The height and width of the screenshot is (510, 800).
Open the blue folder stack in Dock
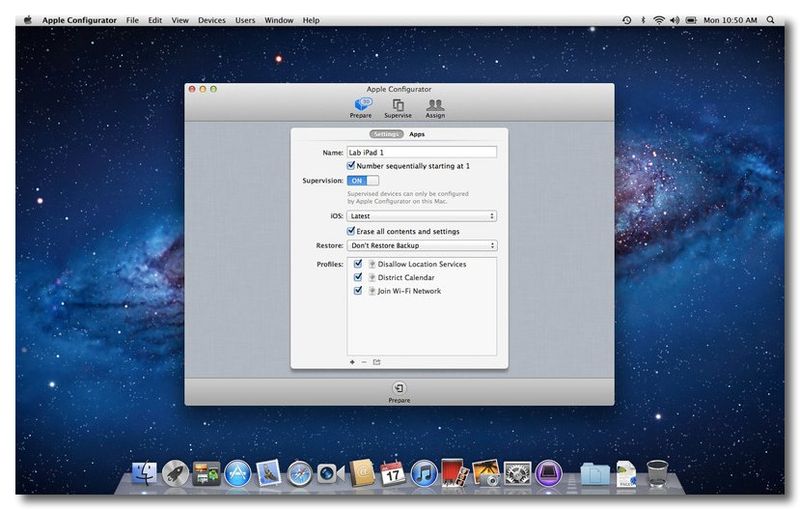click(x=595, y=473)
